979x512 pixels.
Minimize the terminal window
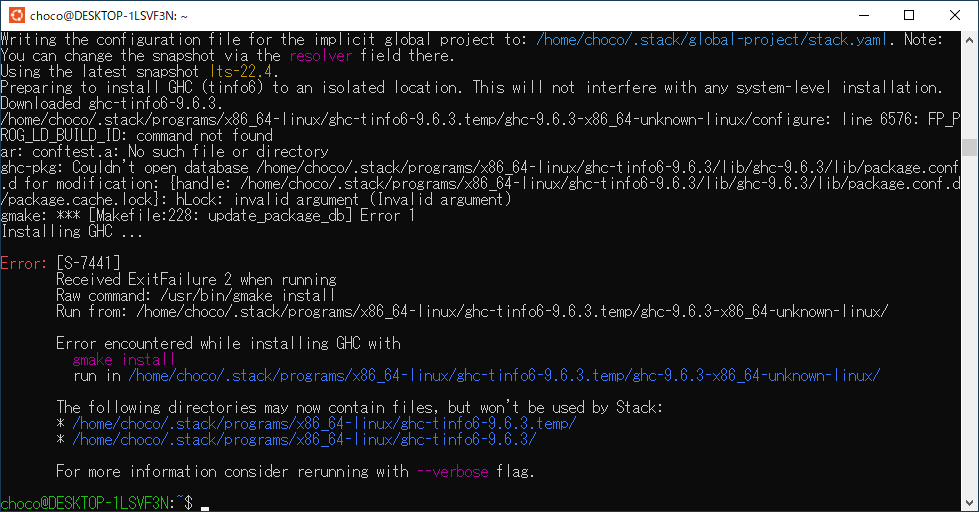click(864, 15)
